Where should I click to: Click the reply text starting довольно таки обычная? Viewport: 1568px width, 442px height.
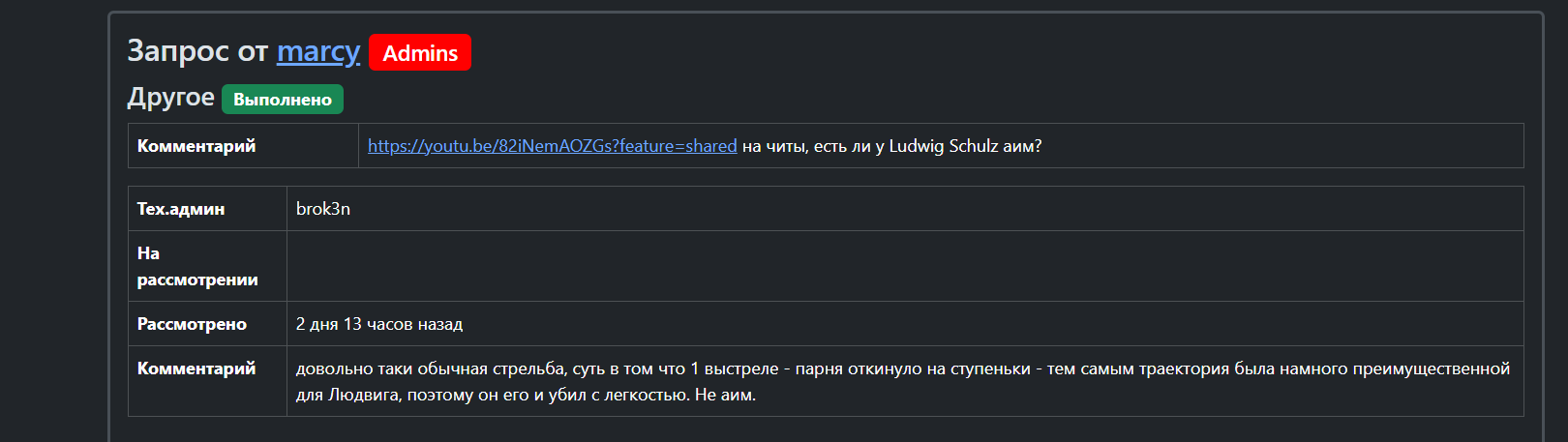click(x=387, y=368)
